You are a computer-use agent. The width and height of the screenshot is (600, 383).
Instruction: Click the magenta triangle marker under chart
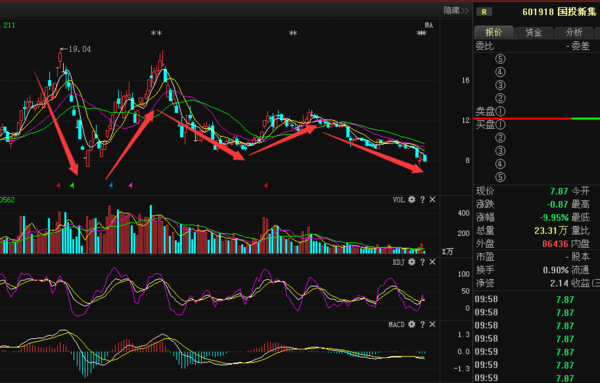click(x=130, y=186)
